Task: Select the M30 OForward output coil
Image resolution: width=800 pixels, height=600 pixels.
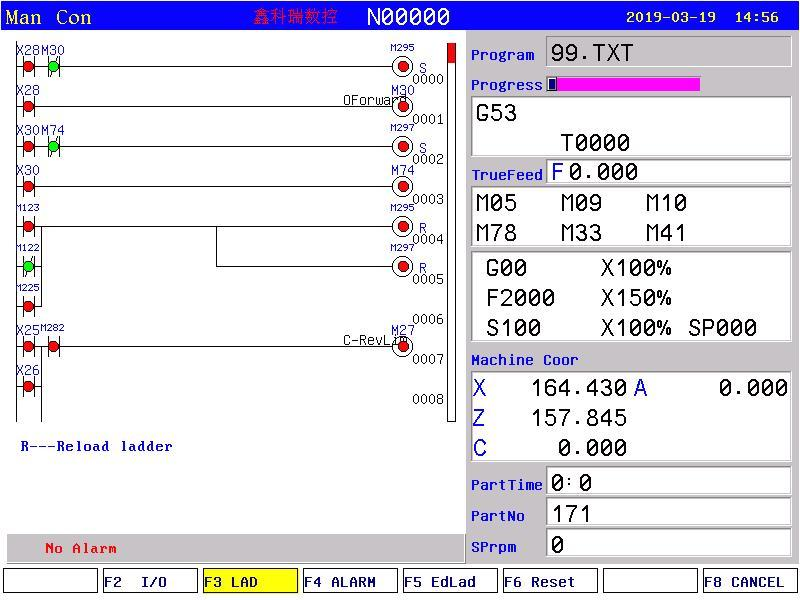Action: pyautogui.click(x=403, y=107)
